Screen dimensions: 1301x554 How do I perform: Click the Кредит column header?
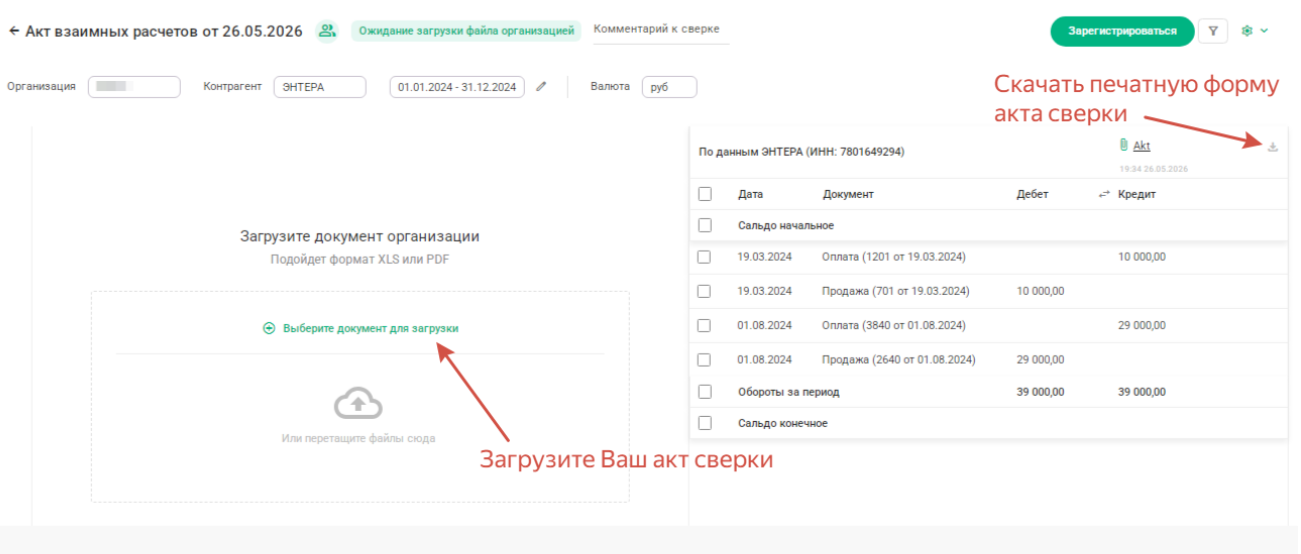[x=1137, y=194]
